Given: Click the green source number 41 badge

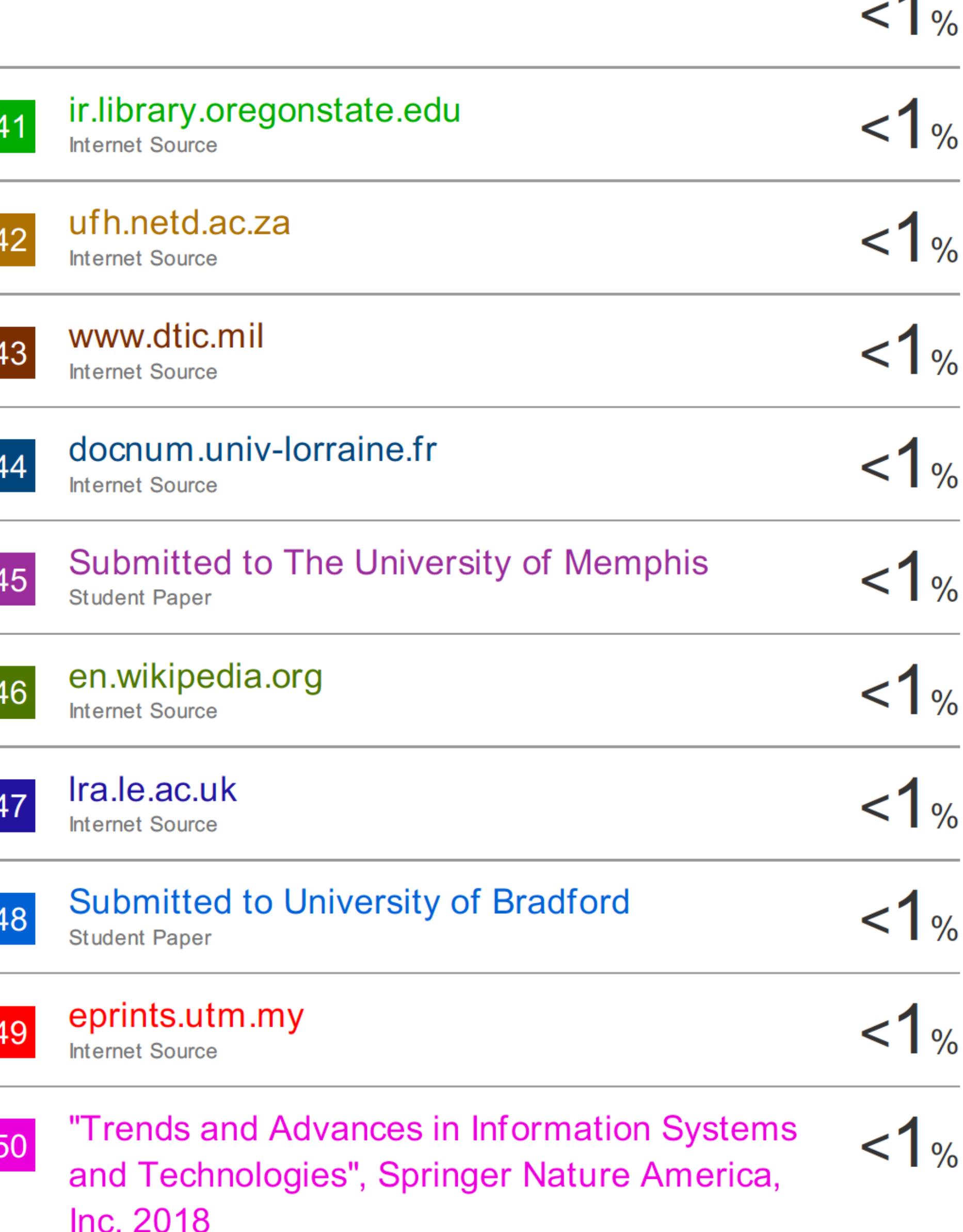Looking at the screenshot, I should [17, 126].
